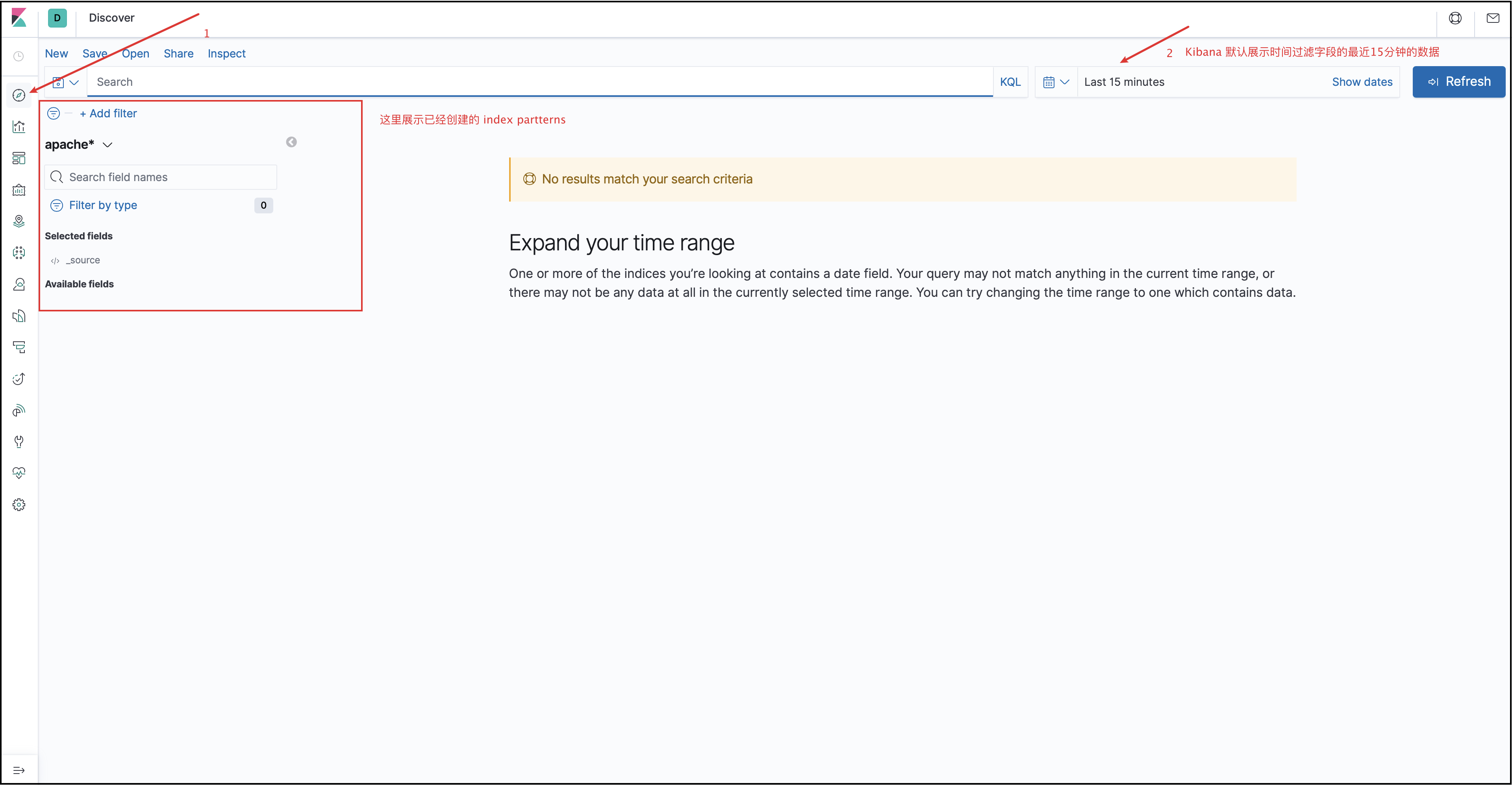Click the Share menu item

[x=178, y=54]
